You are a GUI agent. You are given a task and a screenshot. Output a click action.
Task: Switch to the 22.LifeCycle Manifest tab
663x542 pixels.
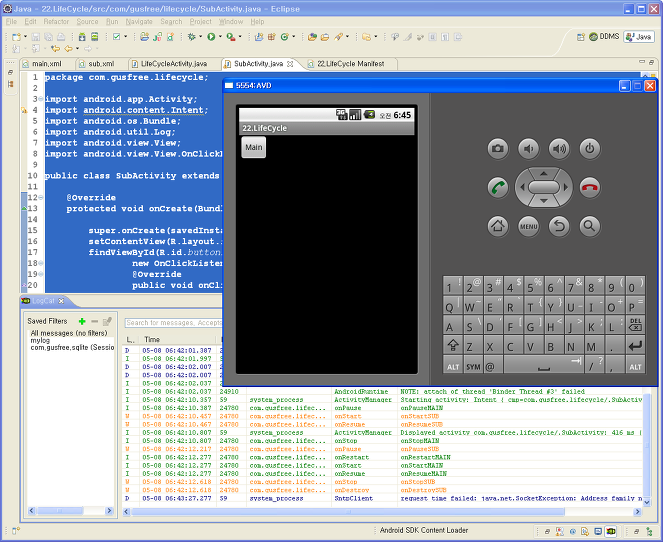coord(351,64)
